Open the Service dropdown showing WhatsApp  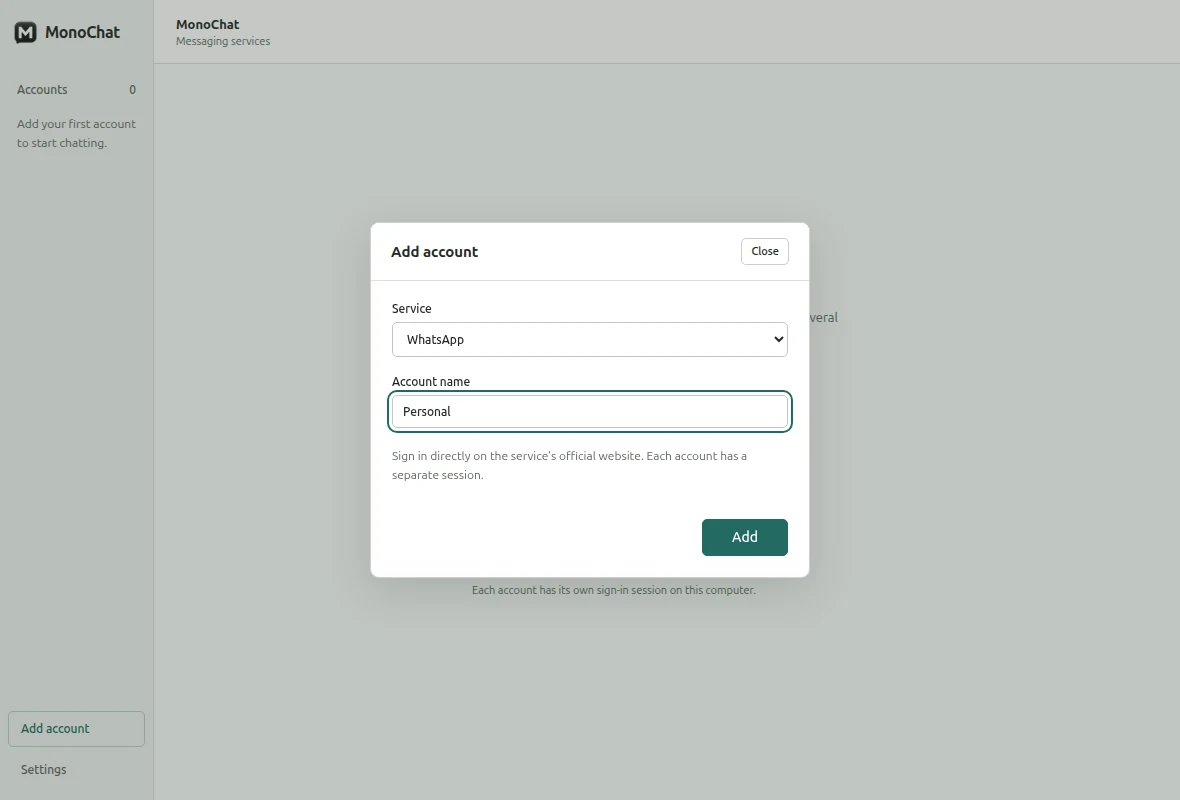click(x=589, y=339)
